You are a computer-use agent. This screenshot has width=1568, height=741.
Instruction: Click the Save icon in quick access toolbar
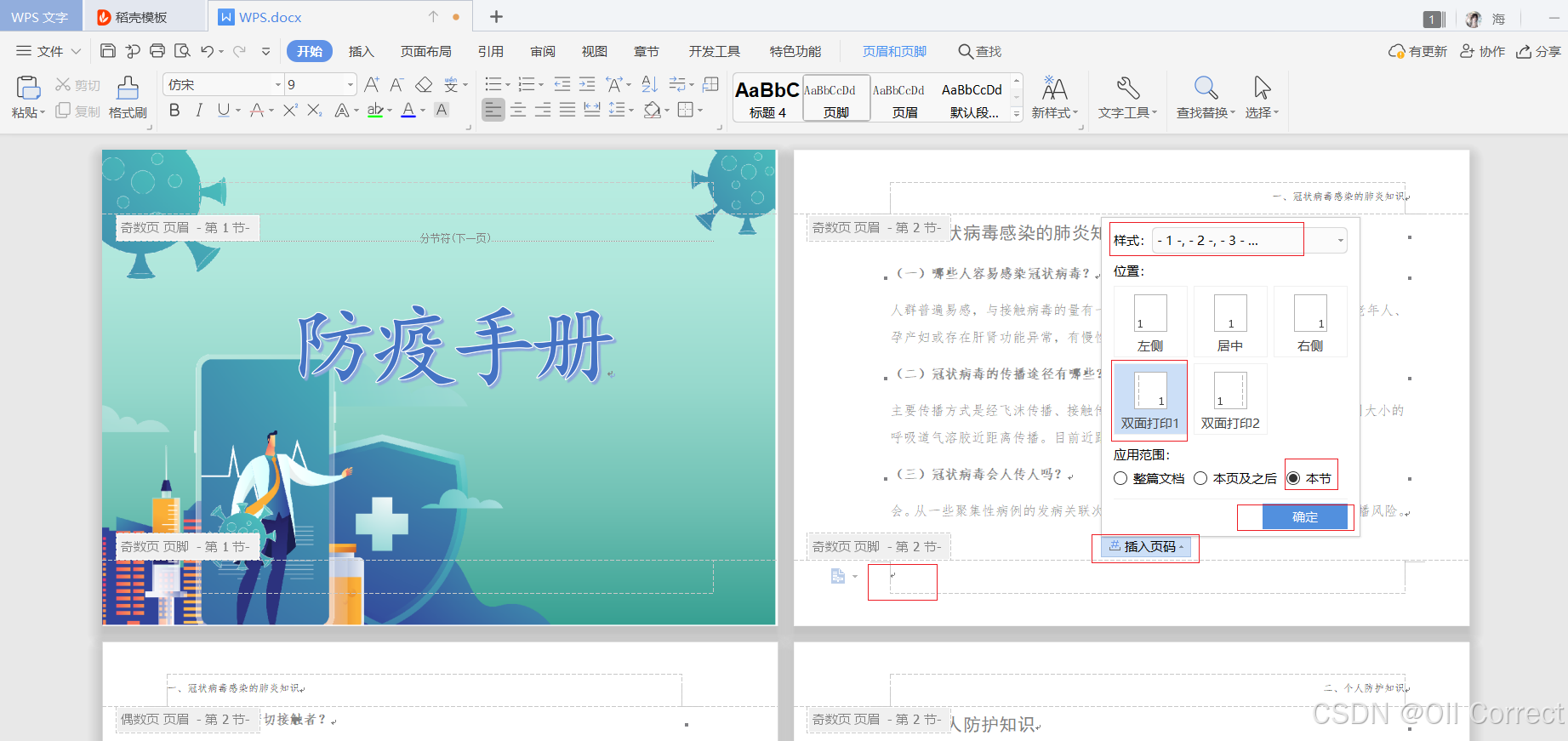click(107, 51)
